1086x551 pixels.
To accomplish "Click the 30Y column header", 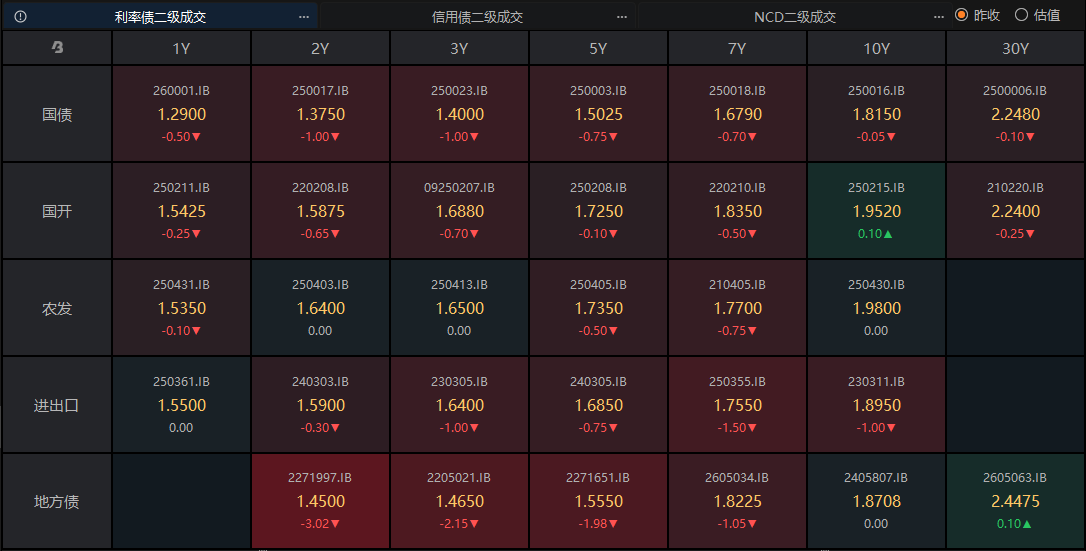I will 1015,48.
